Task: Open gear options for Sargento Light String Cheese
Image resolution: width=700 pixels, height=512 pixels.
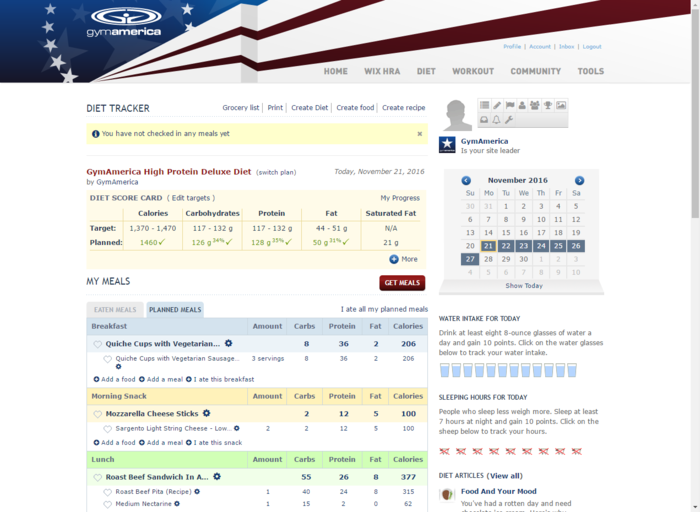Action: point(237,429)
